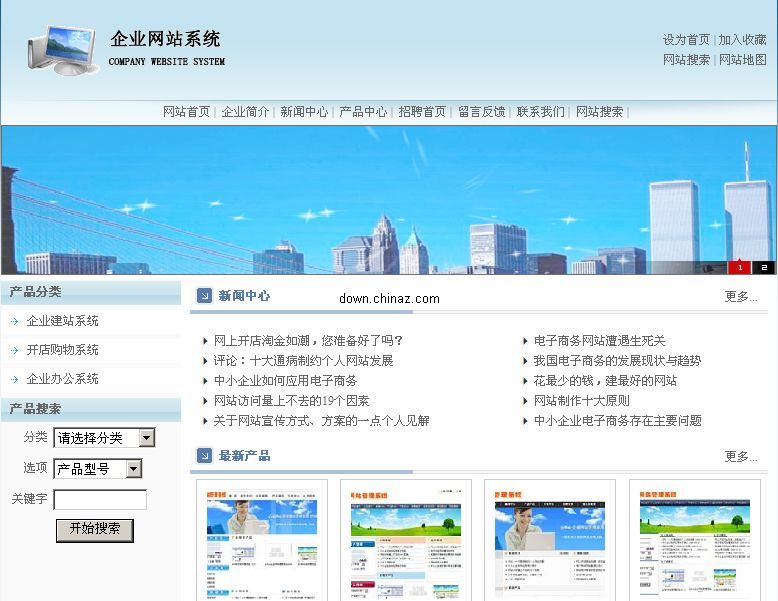The width and height of the screenshot is (778, 601).
Task: Go to 产品中心 navigation item
Action: 363,112
